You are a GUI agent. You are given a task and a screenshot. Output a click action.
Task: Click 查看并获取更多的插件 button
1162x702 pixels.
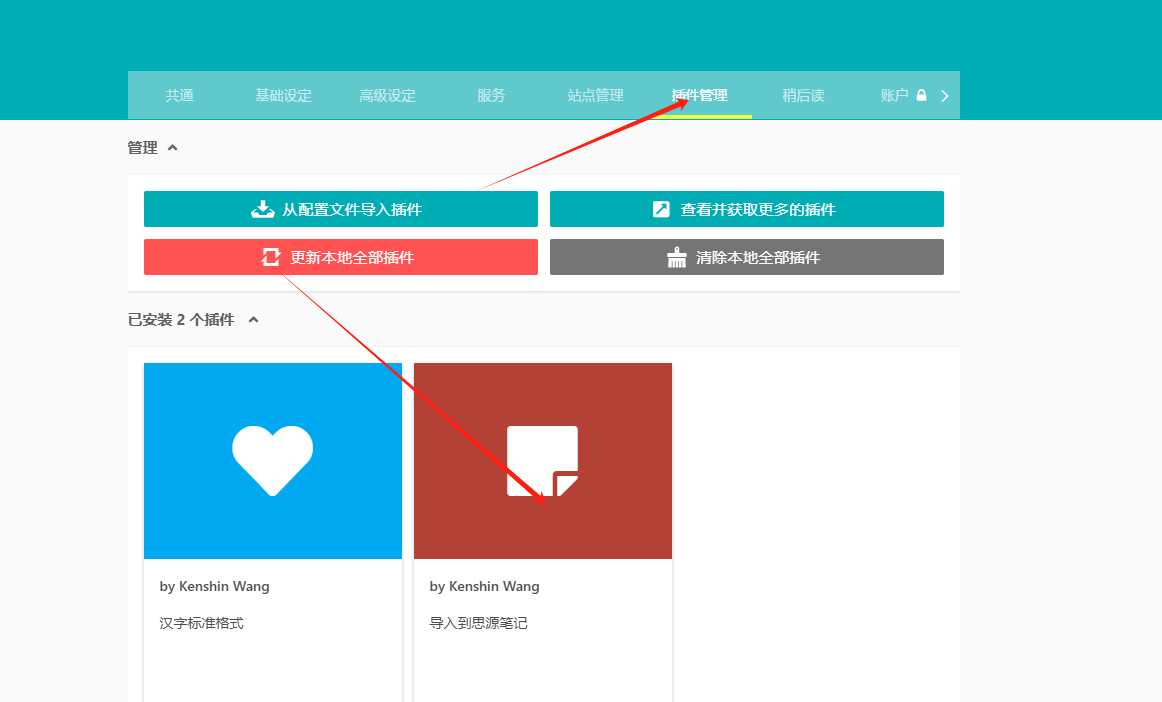coord(747,209)
